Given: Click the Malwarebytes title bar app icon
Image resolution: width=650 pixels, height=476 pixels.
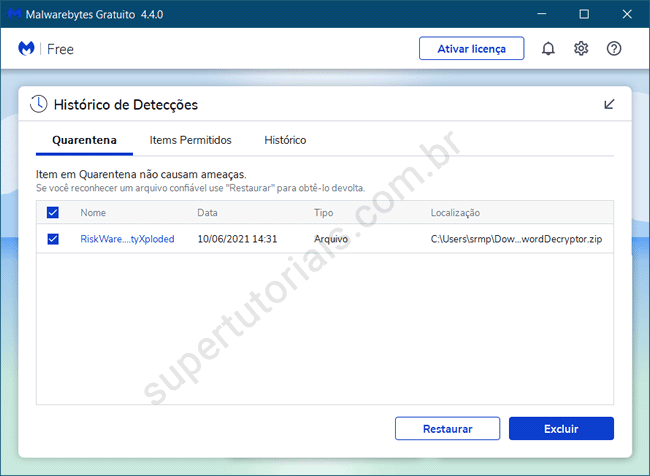Looking at the screenshot, I should click(12, 14).
